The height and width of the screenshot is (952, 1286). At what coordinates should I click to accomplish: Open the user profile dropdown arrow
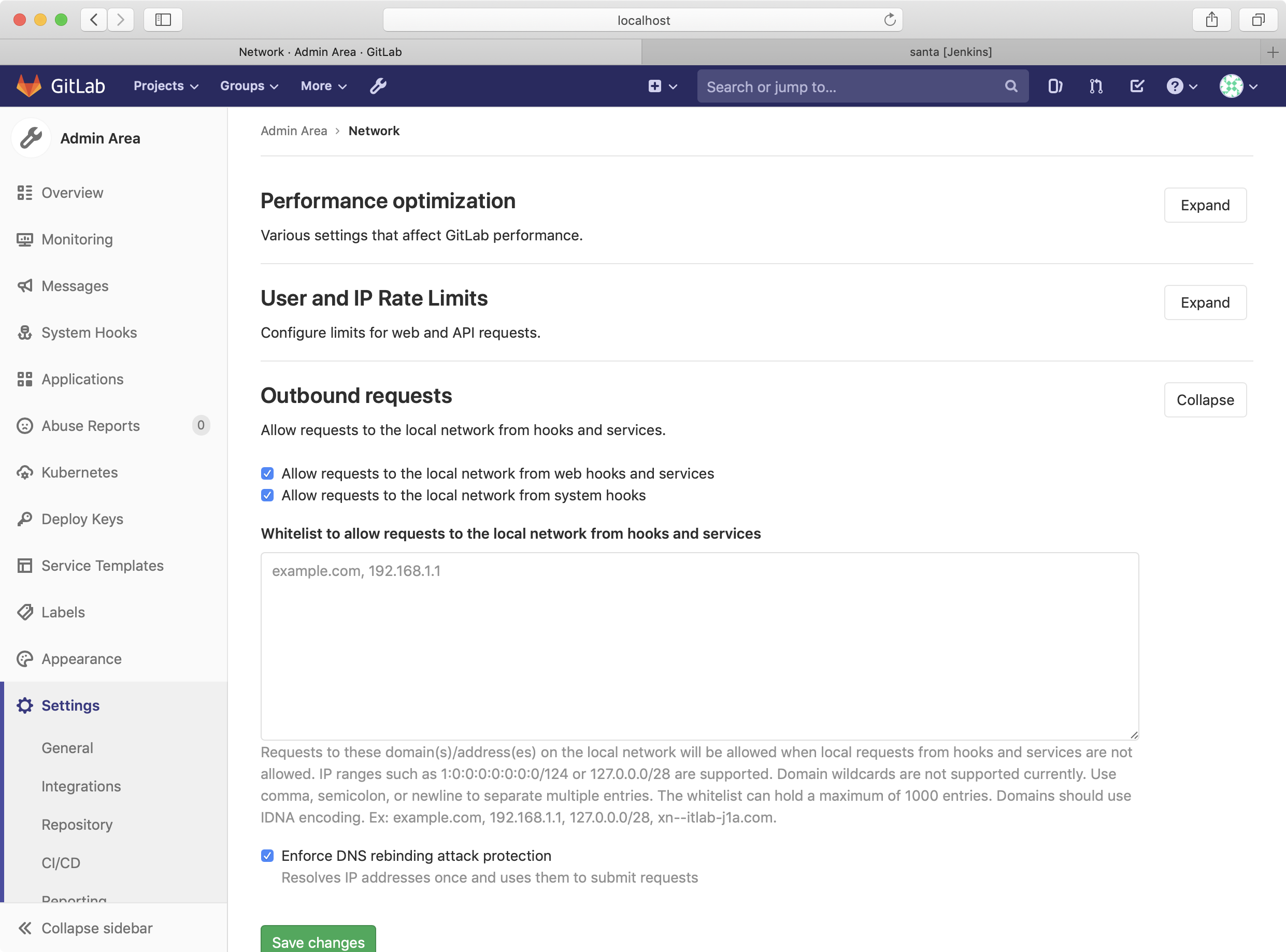1253,87
